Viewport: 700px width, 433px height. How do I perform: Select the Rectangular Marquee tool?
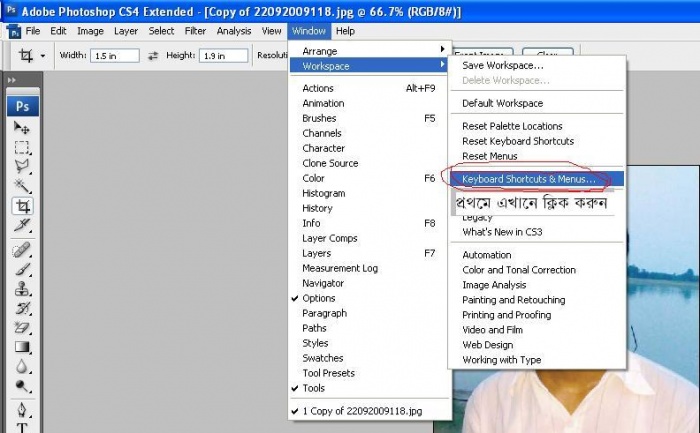22,147
